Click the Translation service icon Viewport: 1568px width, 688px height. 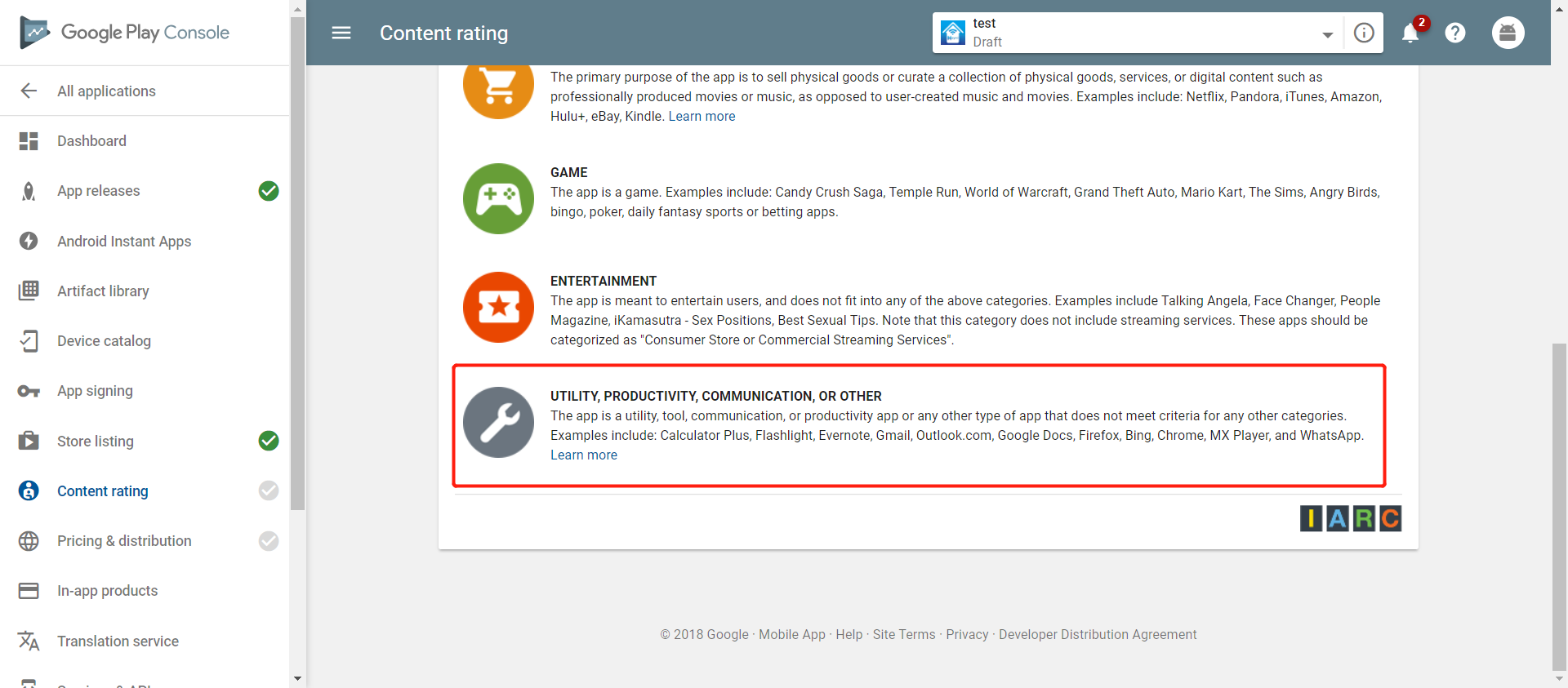pyautogui.click(x=29, y=641)
